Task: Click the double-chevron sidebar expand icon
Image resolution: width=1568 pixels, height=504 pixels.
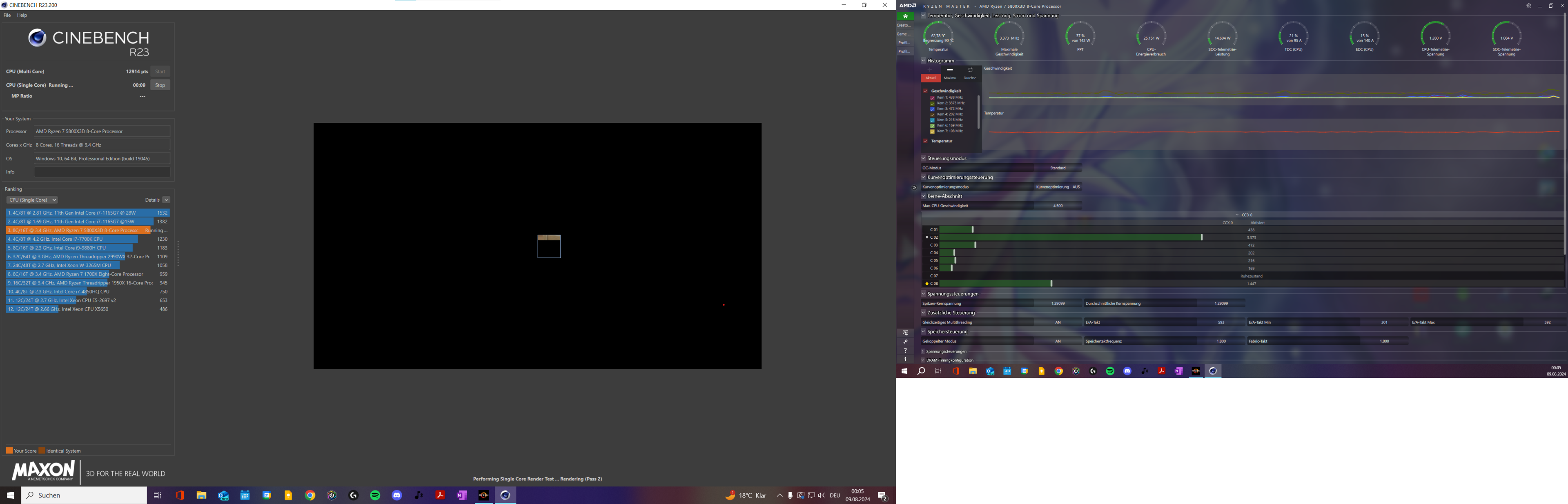Action: (914, 187)
